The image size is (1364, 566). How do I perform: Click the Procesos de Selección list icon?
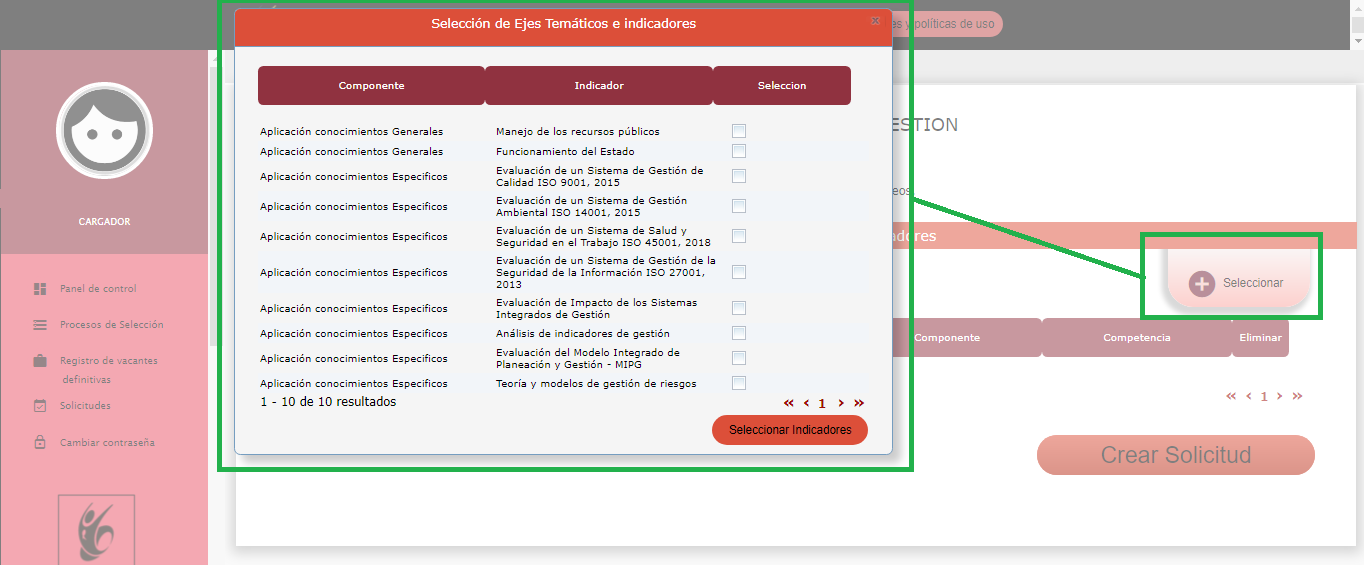pyautogui.click(x=40, y=325)
